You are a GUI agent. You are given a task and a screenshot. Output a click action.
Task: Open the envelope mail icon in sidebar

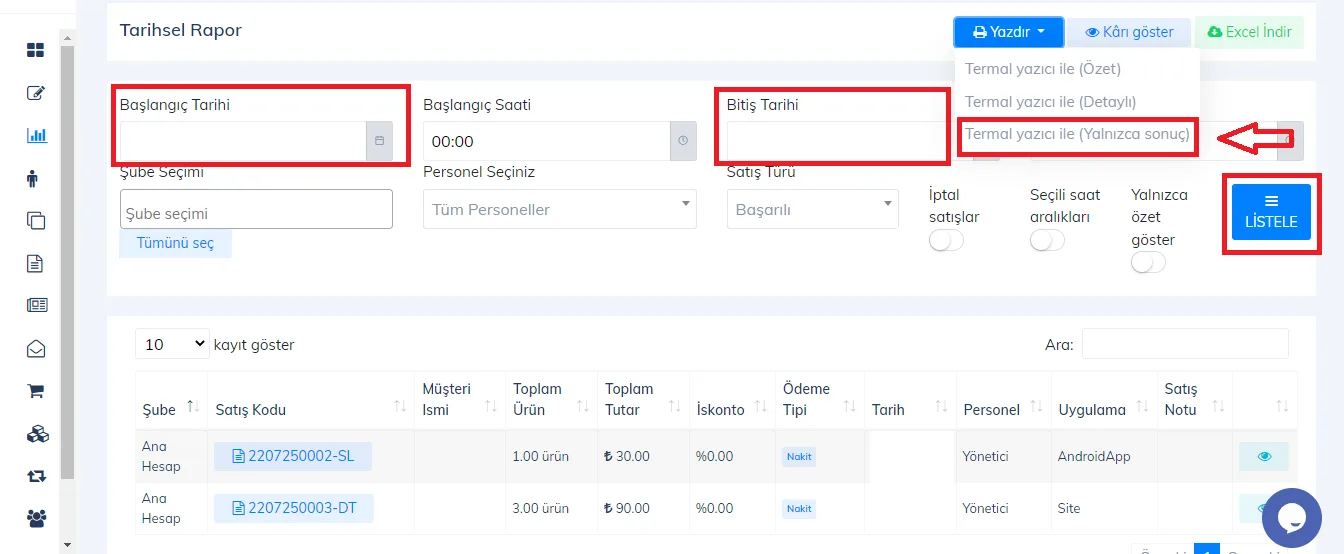(36, 349)
